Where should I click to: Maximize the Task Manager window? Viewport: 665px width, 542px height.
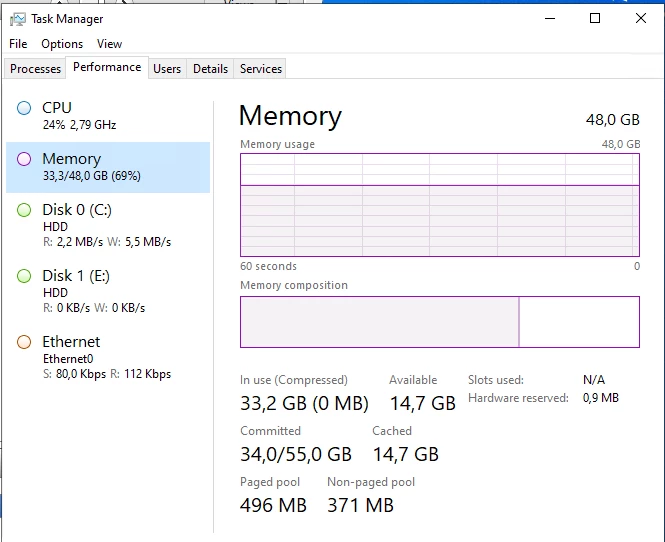click(x=595, y=18)
